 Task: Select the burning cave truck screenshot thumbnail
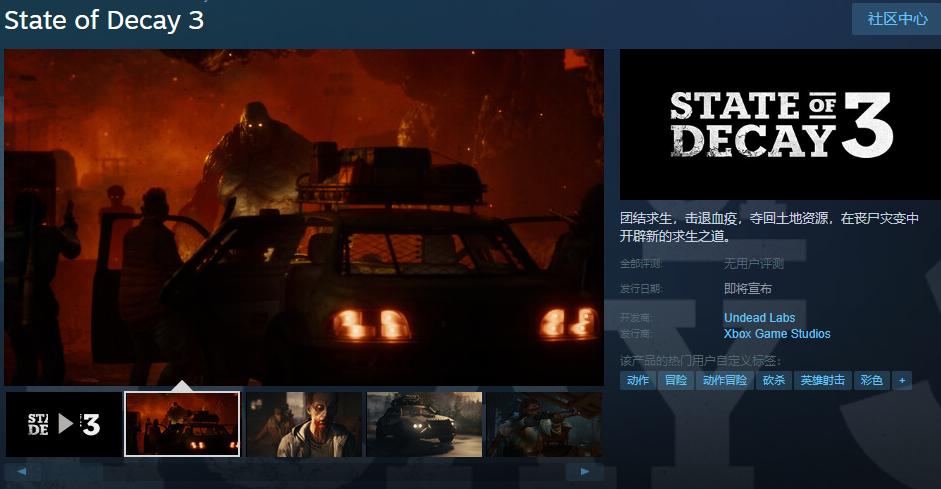pos(182,424)
